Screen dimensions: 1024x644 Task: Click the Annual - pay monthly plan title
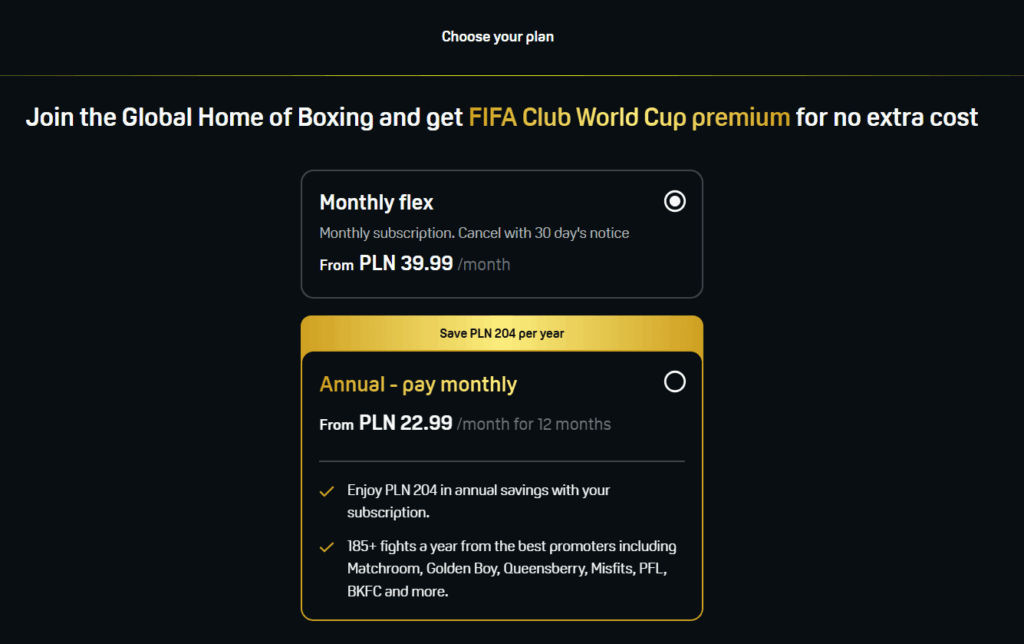tap(418, 385)
